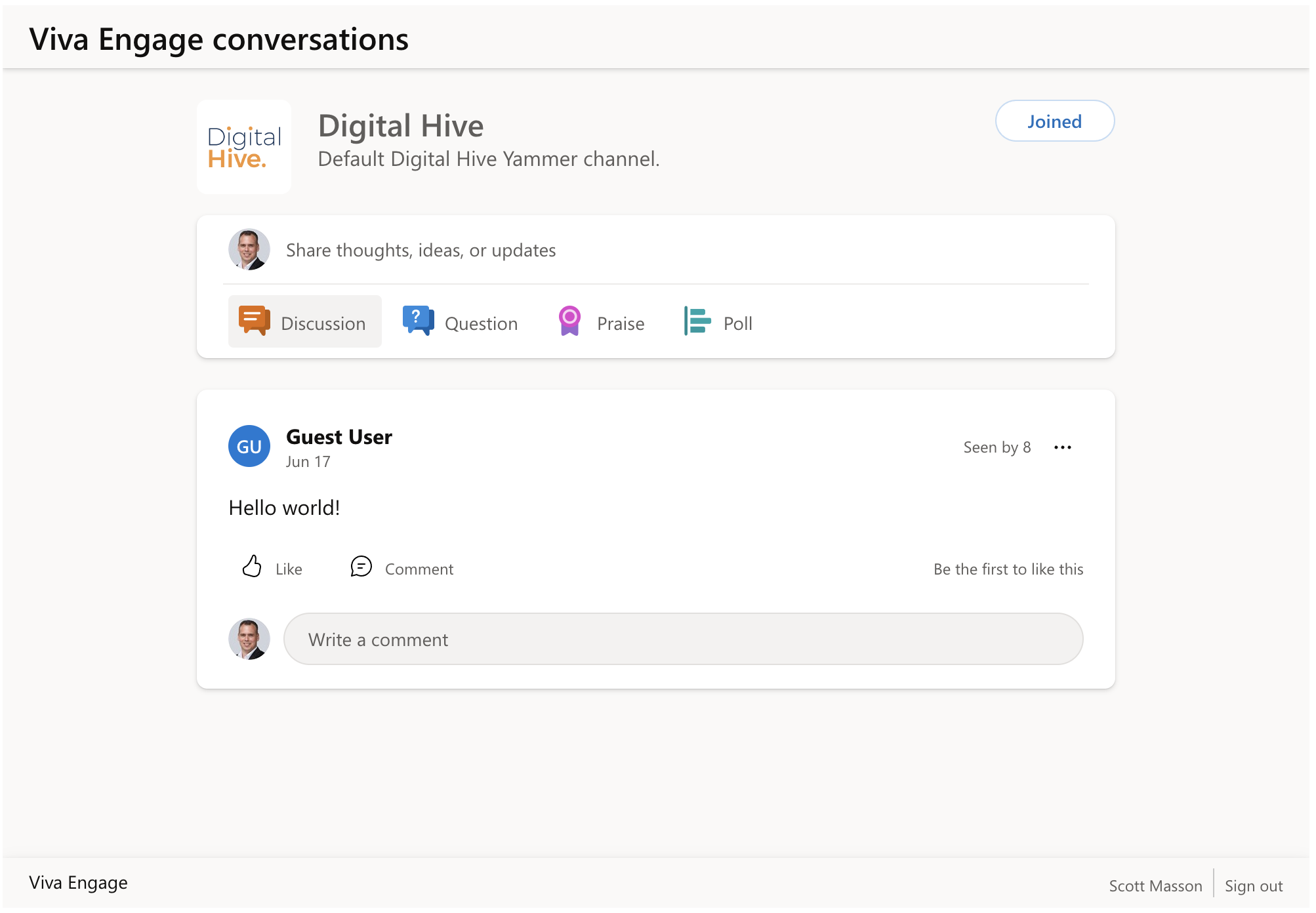The height and width of the screenshot is (913, 1316).
Task: Click the Digital Hive logo image
Action: click(244, 147)
